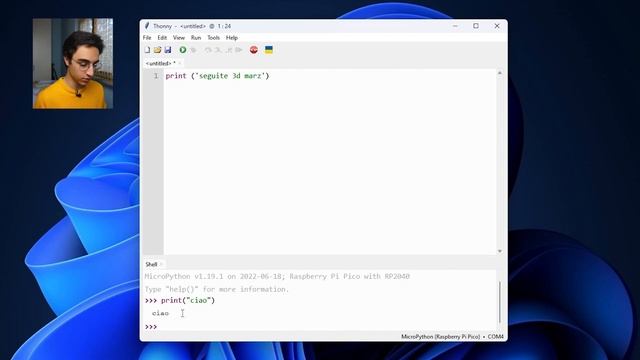Click the Step out debugging icon

tap(229, 50)
